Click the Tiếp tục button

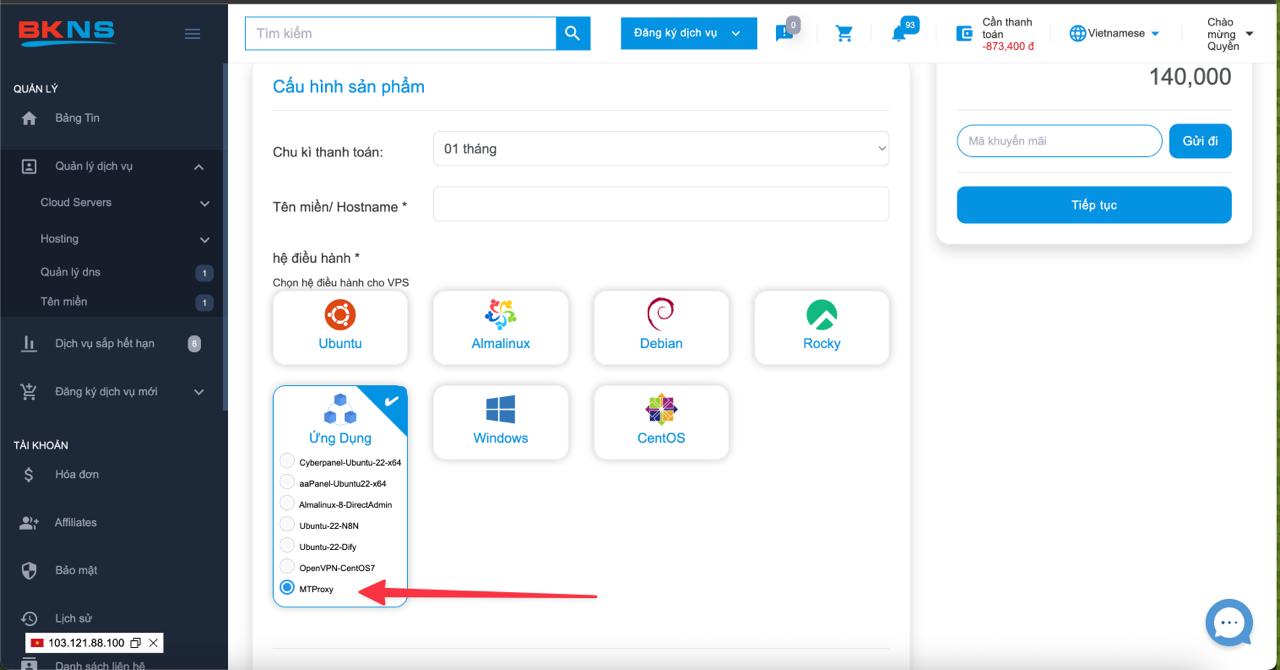(x=1093, y=204)
